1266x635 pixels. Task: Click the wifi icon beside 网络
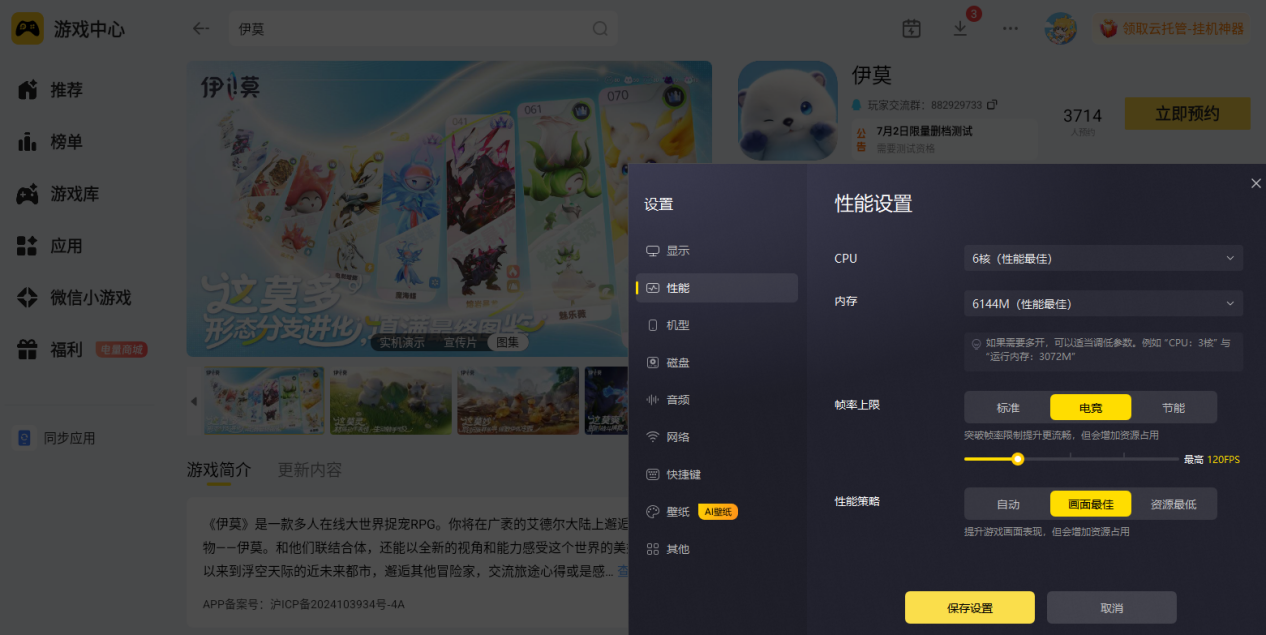tap(653, 437)
